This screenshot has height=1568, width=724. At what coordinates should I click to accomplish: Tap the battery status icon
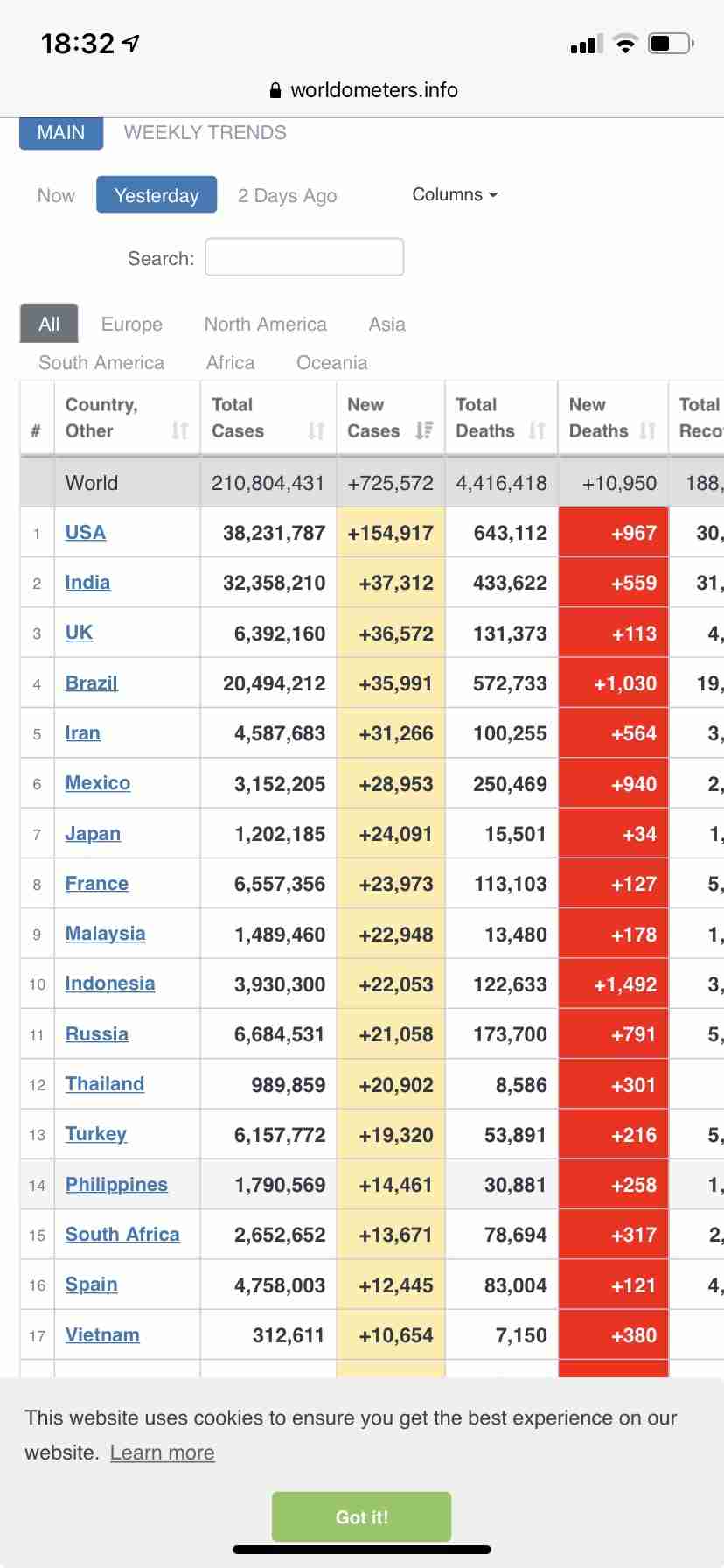pyautogui.click(x=672, y=43)
